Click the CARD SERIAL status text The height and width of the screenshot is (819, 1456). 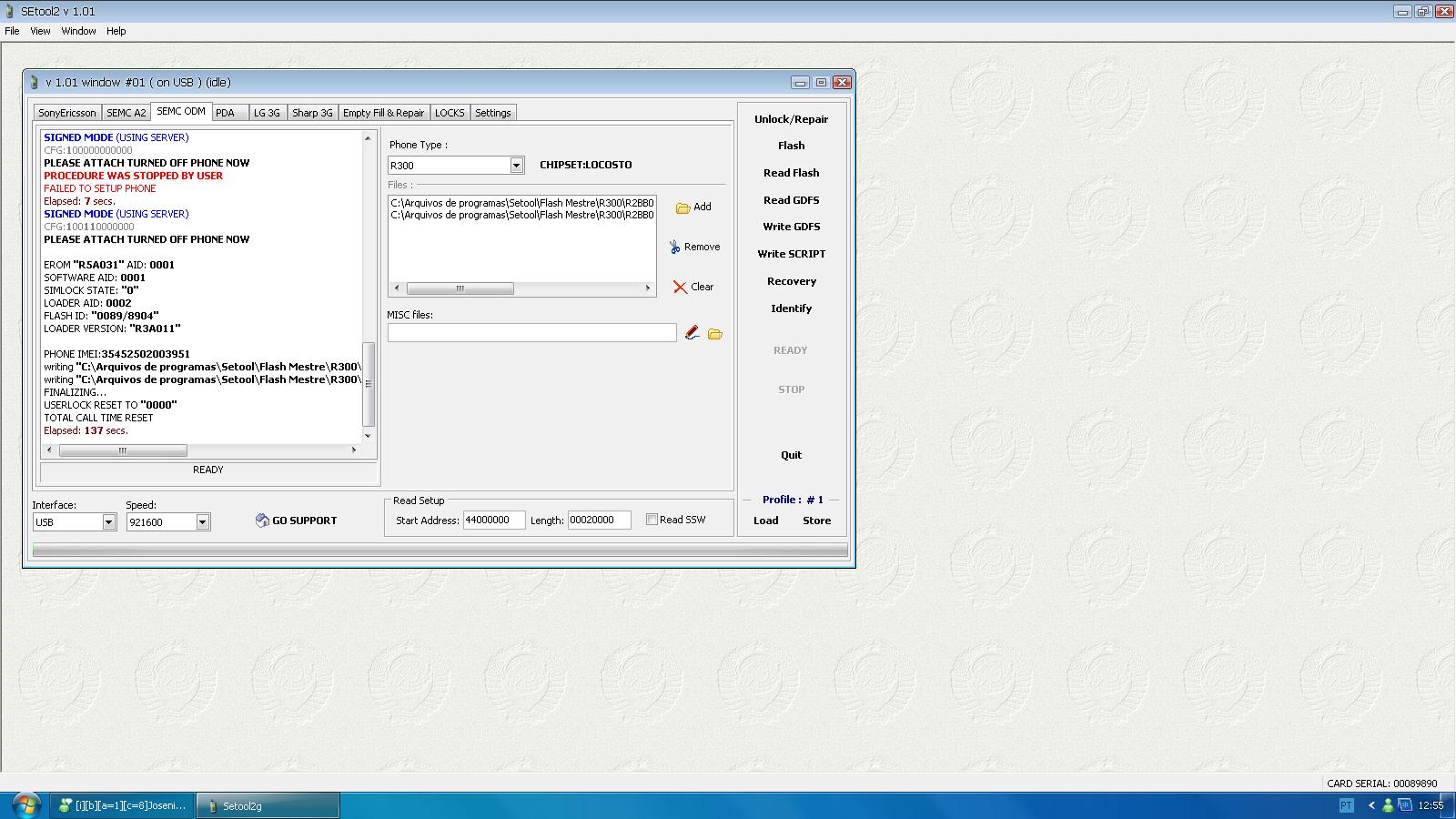pos(1381,784)
